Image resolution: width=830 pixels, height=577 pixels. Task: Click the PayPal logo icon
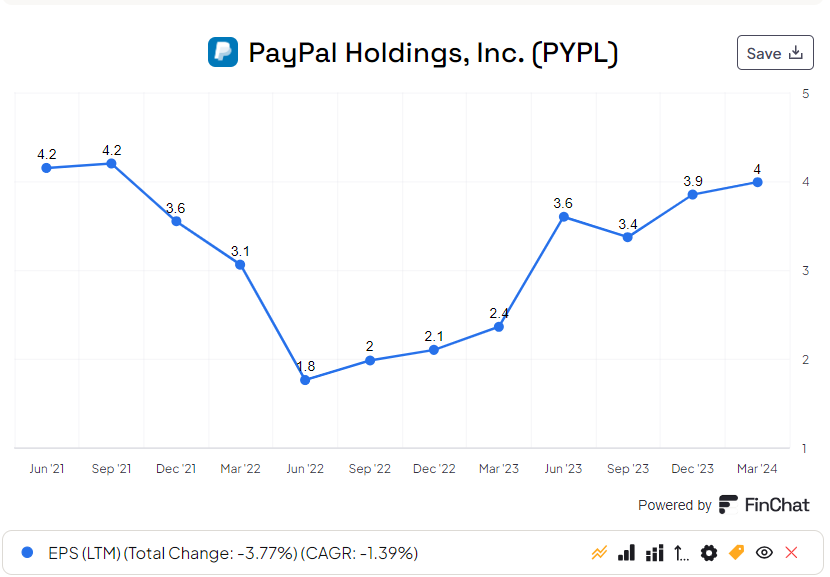click(222, 52)
